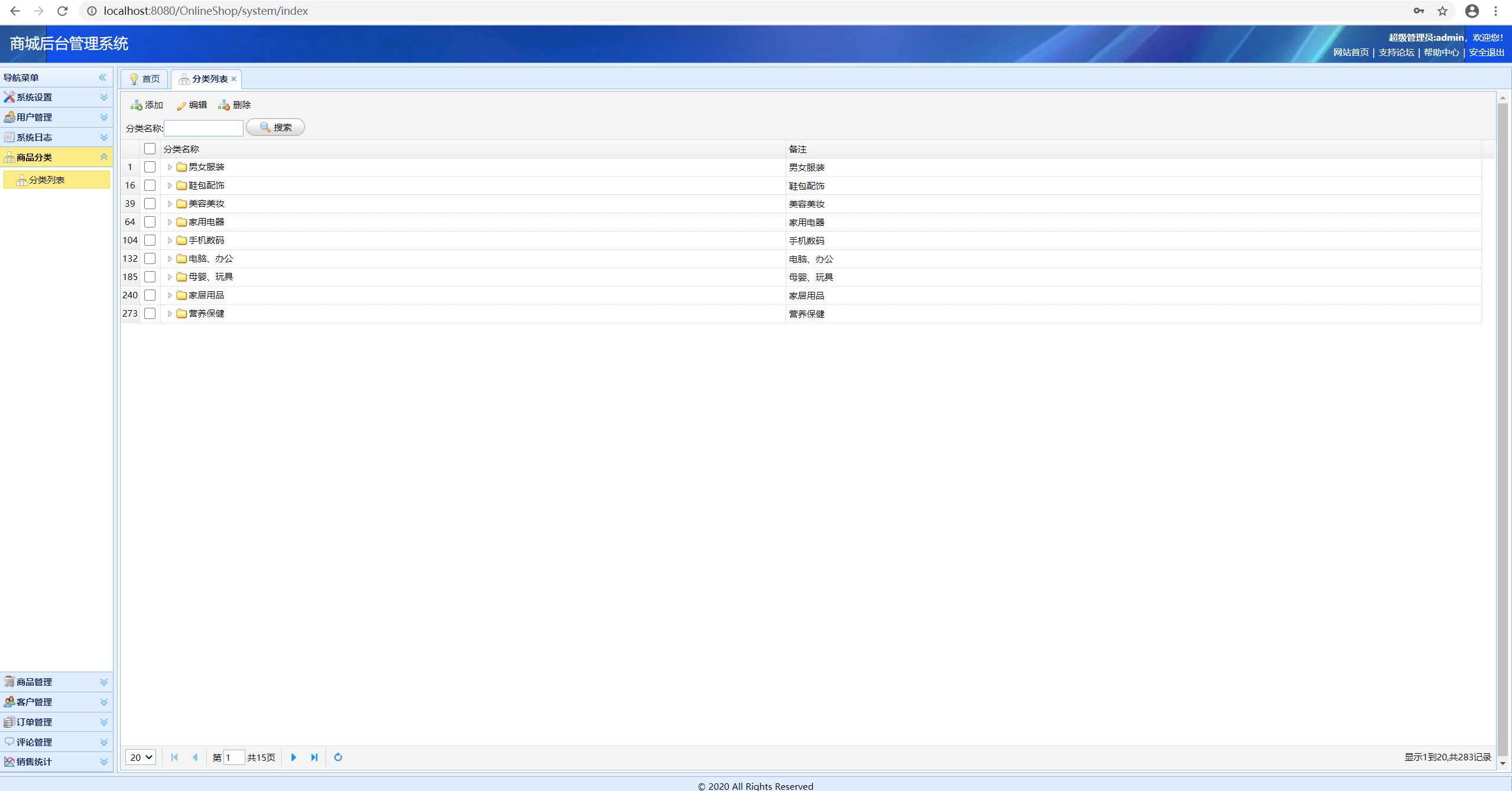Screen dimensions: 1512x791
Task: Click the page number input field
Action: [234, 757]
